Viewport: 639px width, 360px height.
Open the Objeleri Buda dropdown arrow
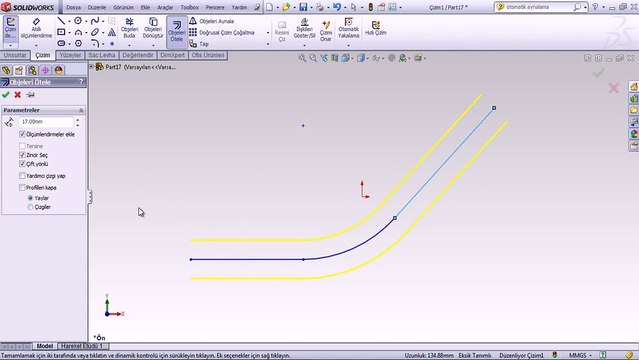(129, 45)
